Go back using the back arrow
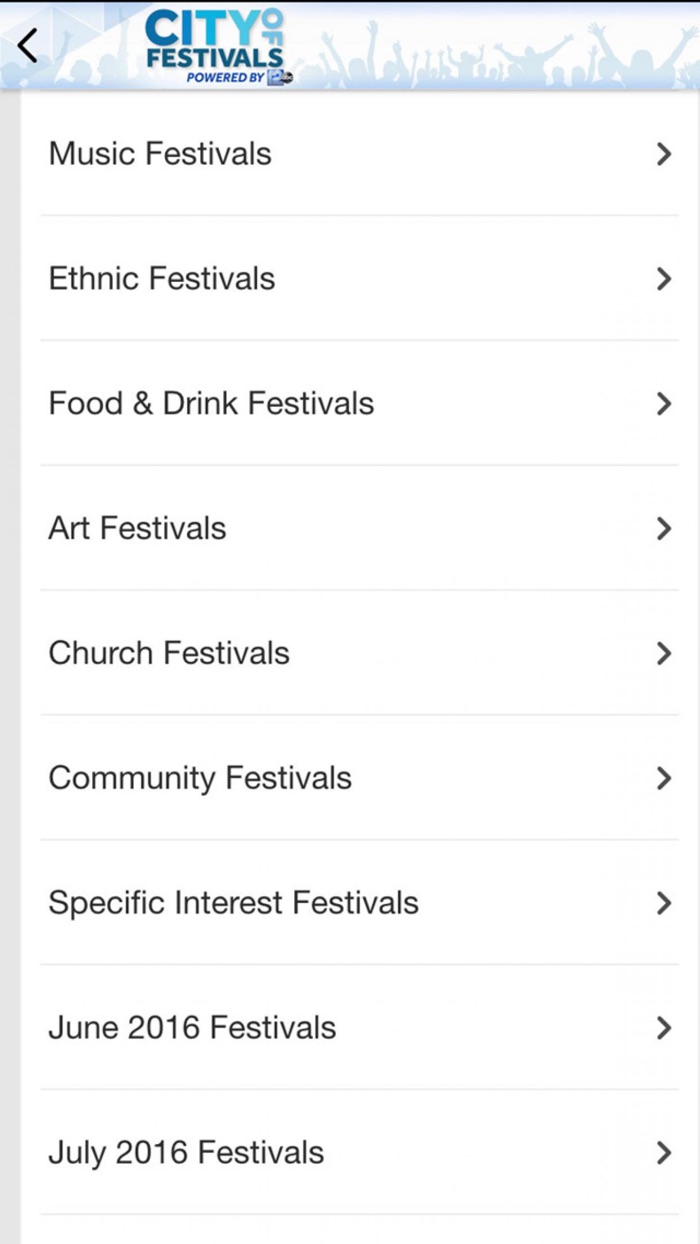700x1244 pixels. [26, 44]
